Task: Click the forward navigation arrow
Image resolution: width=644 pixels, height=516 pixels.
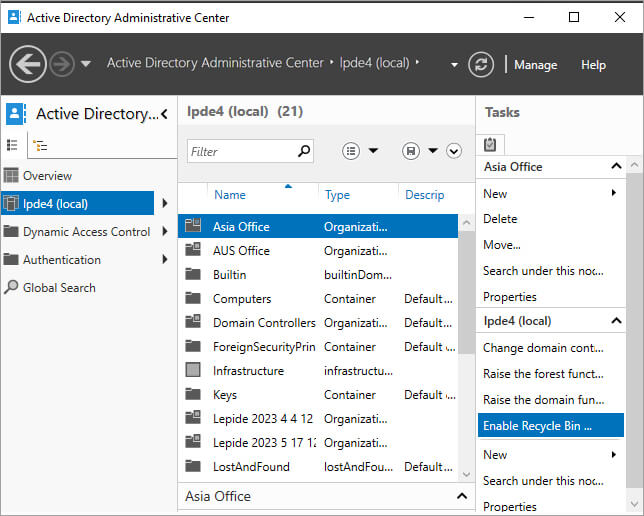Action: pyautogui.click(x=62, y=64)
